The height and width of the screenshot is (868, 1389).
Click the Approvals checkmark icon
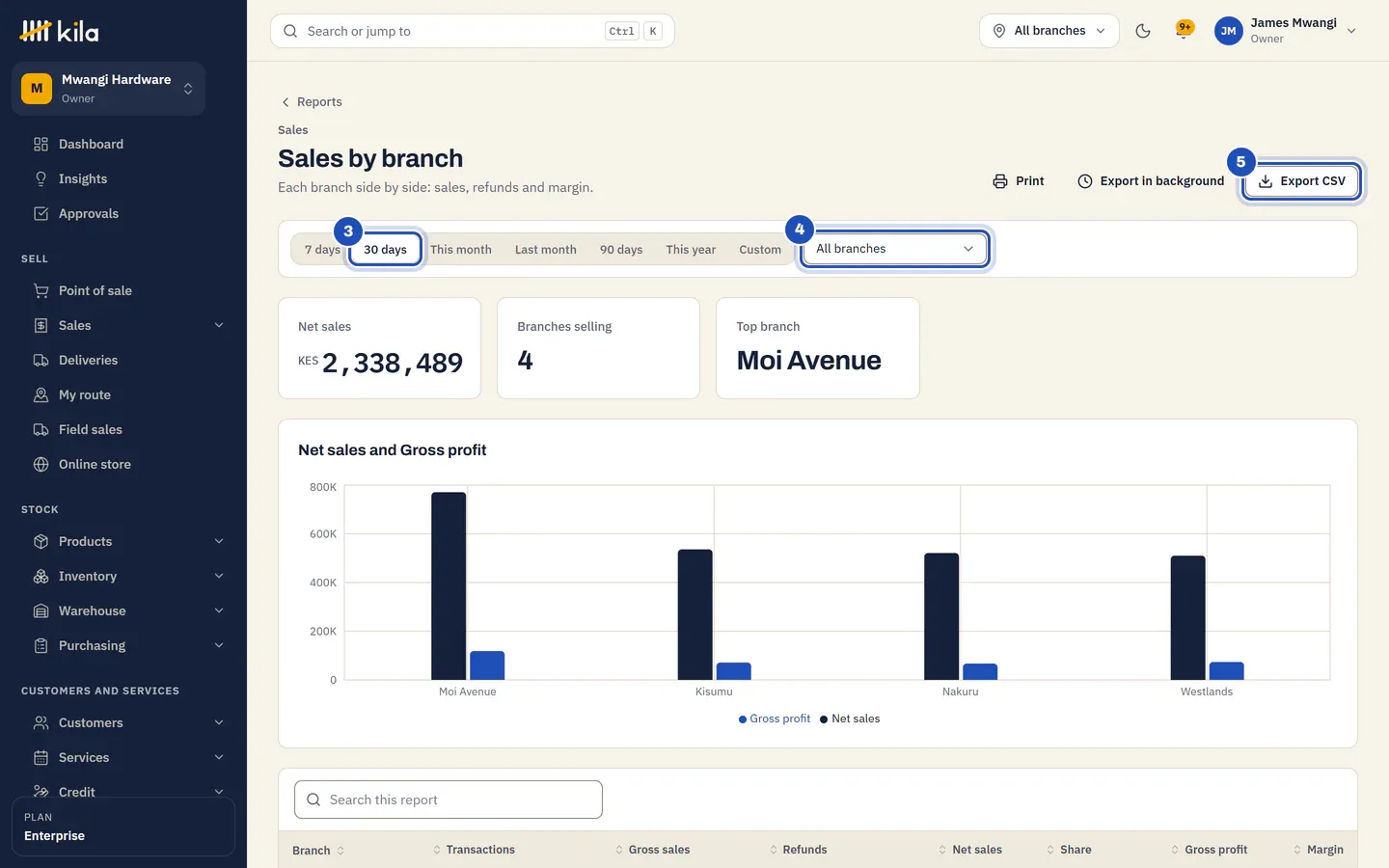click(41, 214)
